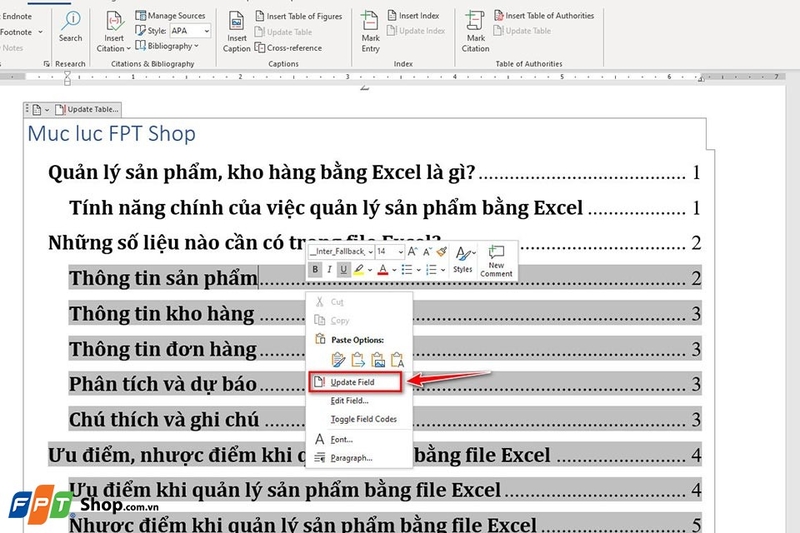800x533 pixels.
Task: Apply the red font color
Action: pos(383,269)
